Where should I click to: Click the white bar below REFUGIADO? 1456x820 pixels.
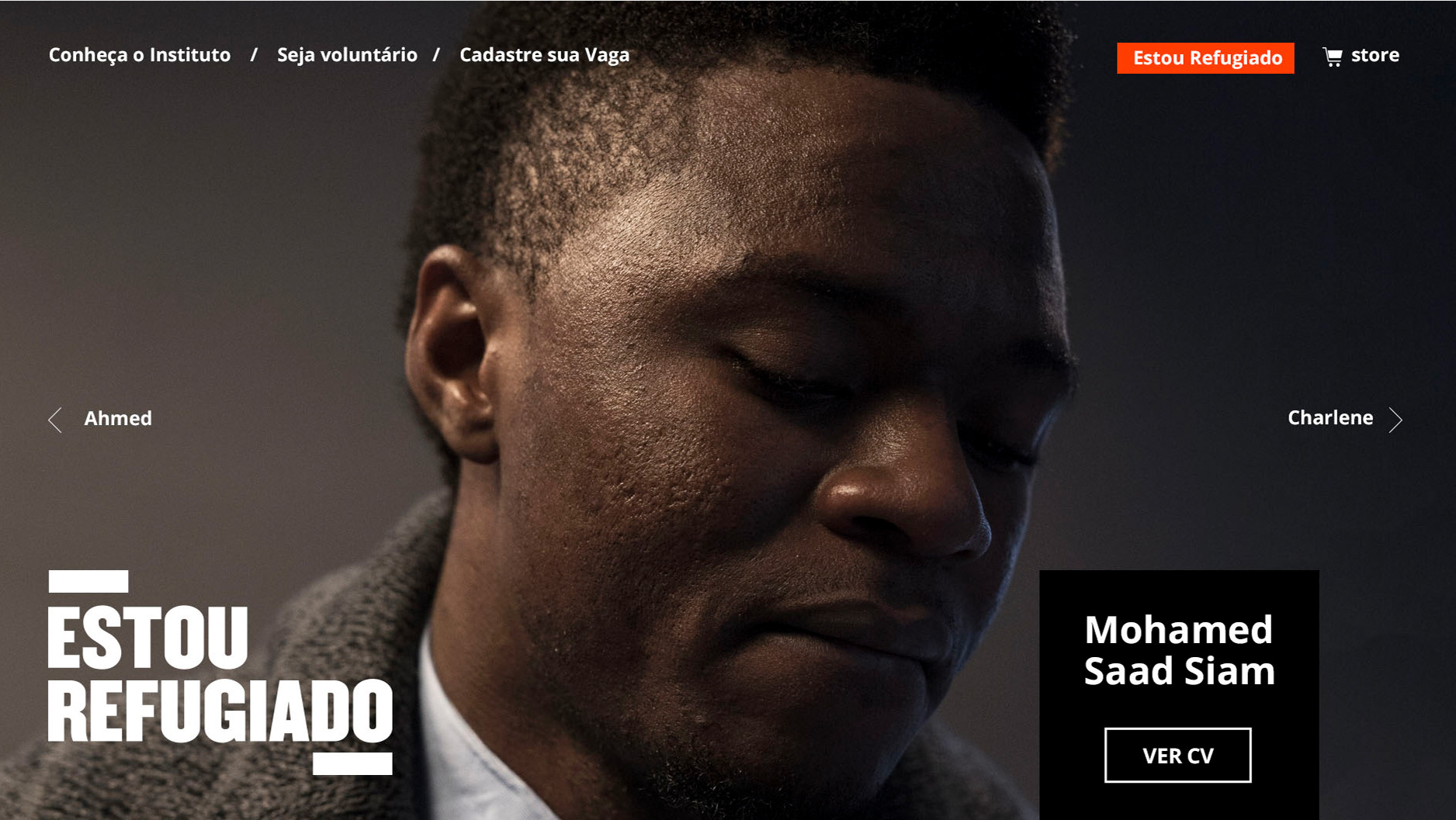click(352, 763)
